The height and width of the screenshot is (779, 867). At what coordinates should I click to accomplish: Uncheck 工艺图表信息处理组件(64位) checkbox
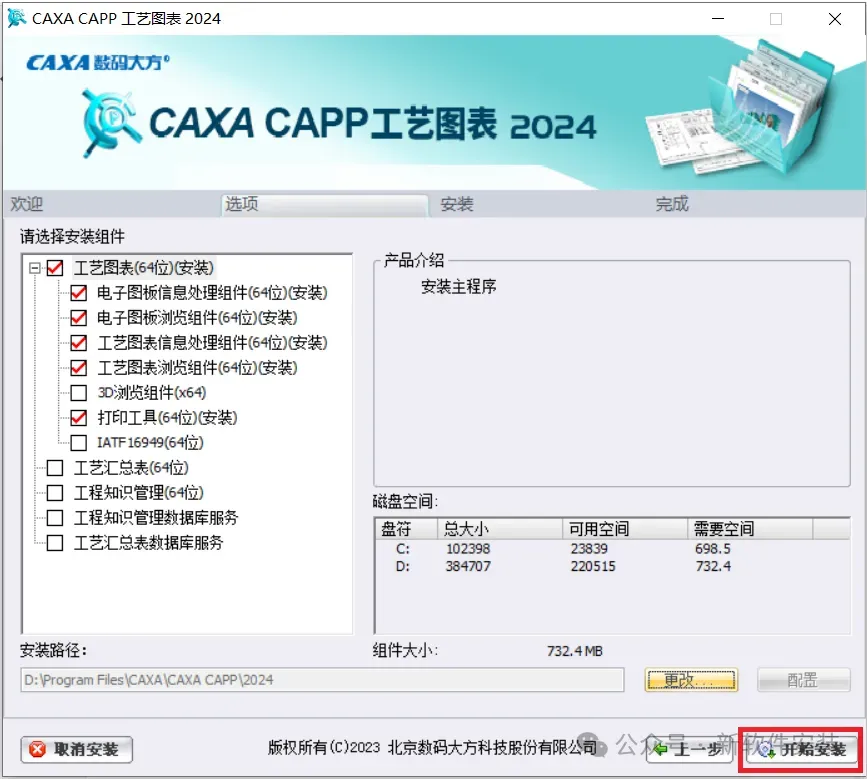click(x=79, y=343)
